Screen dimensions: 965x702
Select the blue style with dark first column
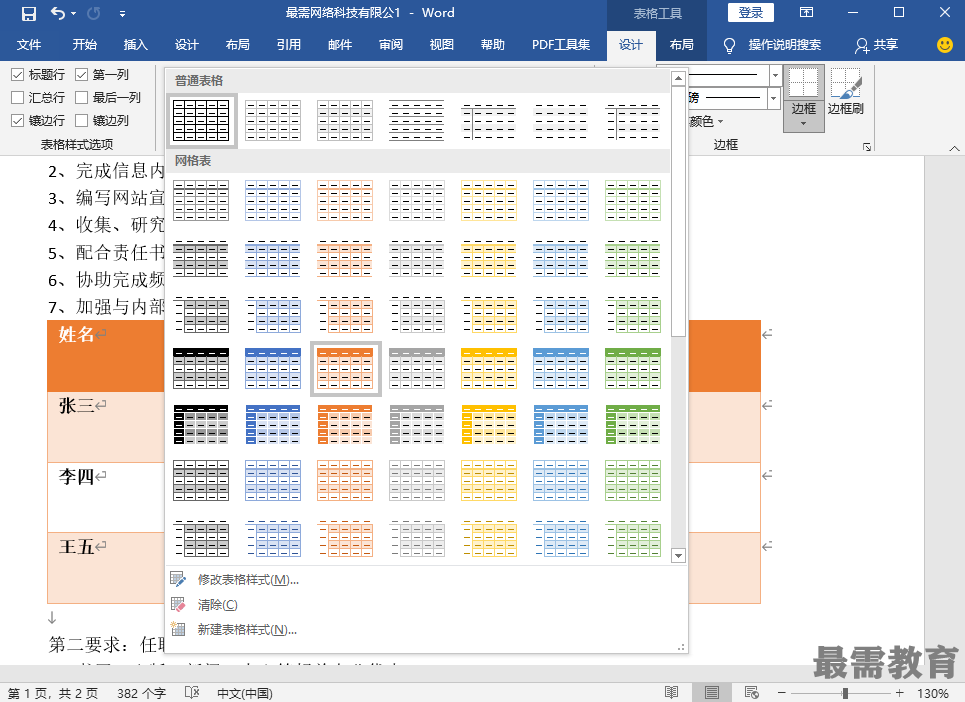[273, 425]
